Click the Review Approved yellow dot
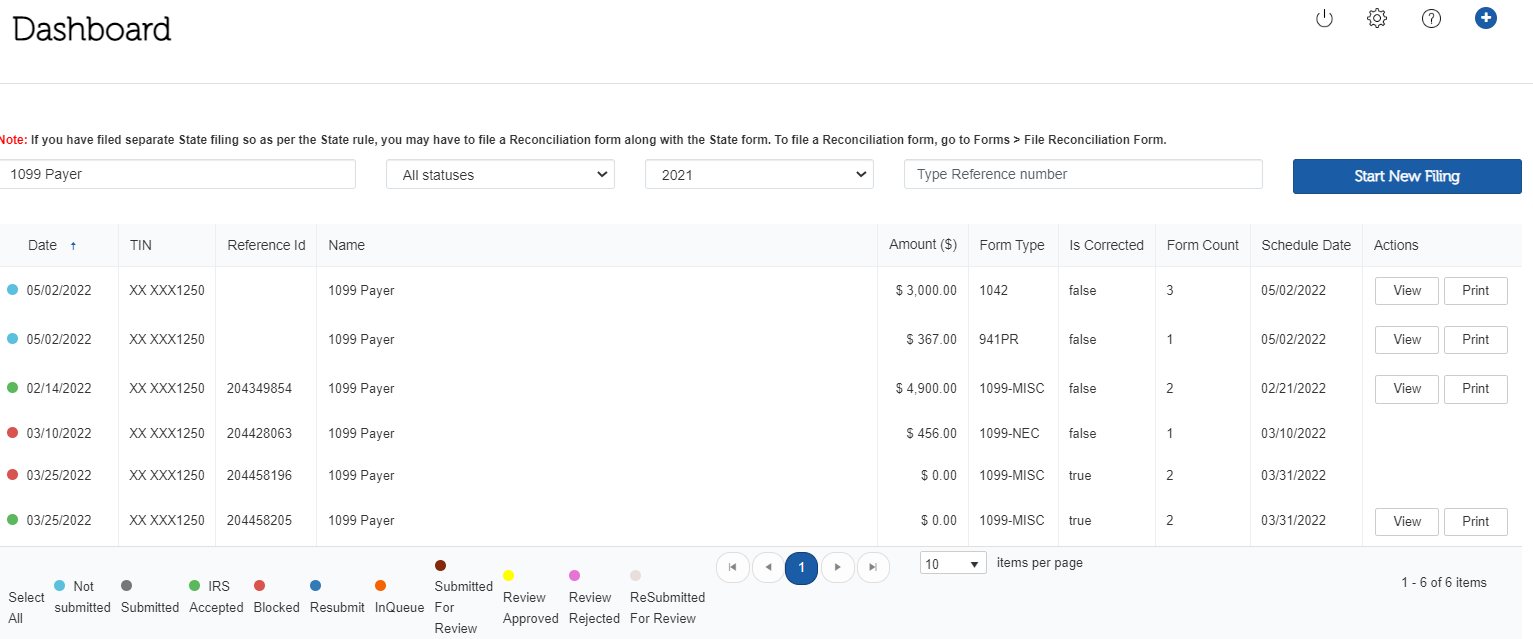The height and width of the screenshot is (639, 1533). 509,576
